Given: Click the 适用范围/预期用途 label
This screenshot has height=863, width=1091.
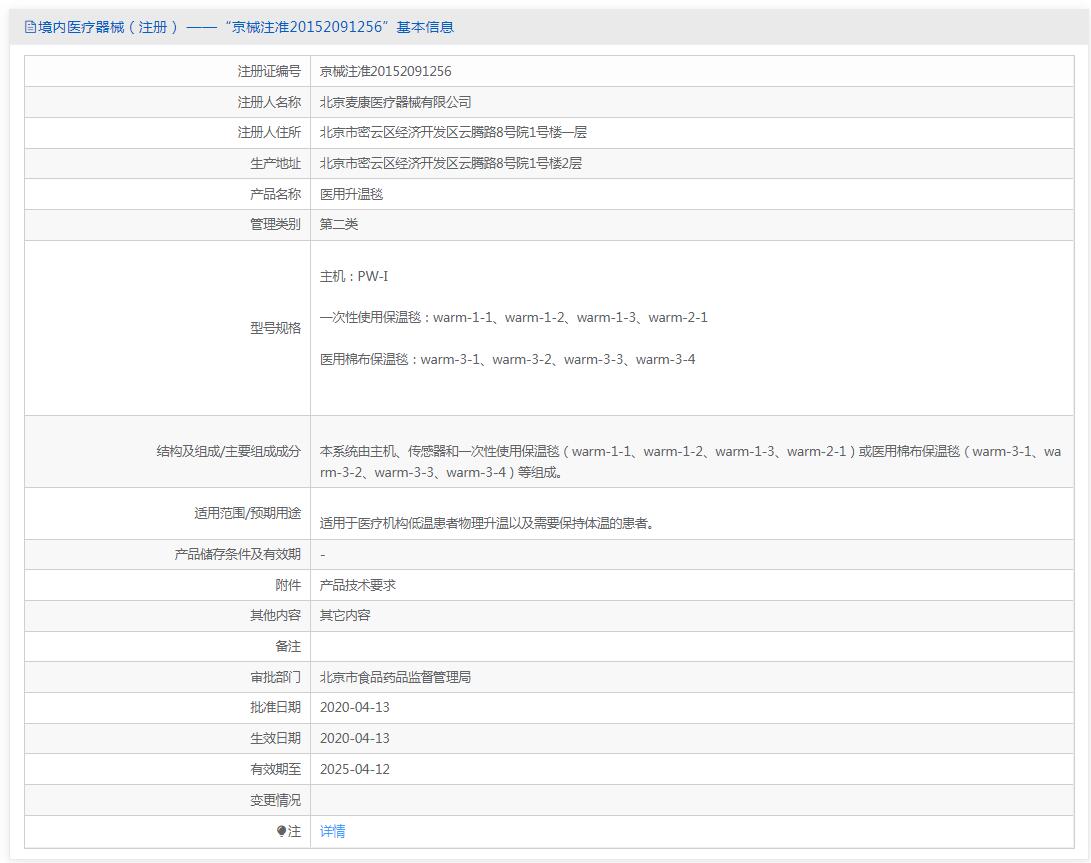Looking at the screenshot, I should [247, 513].
